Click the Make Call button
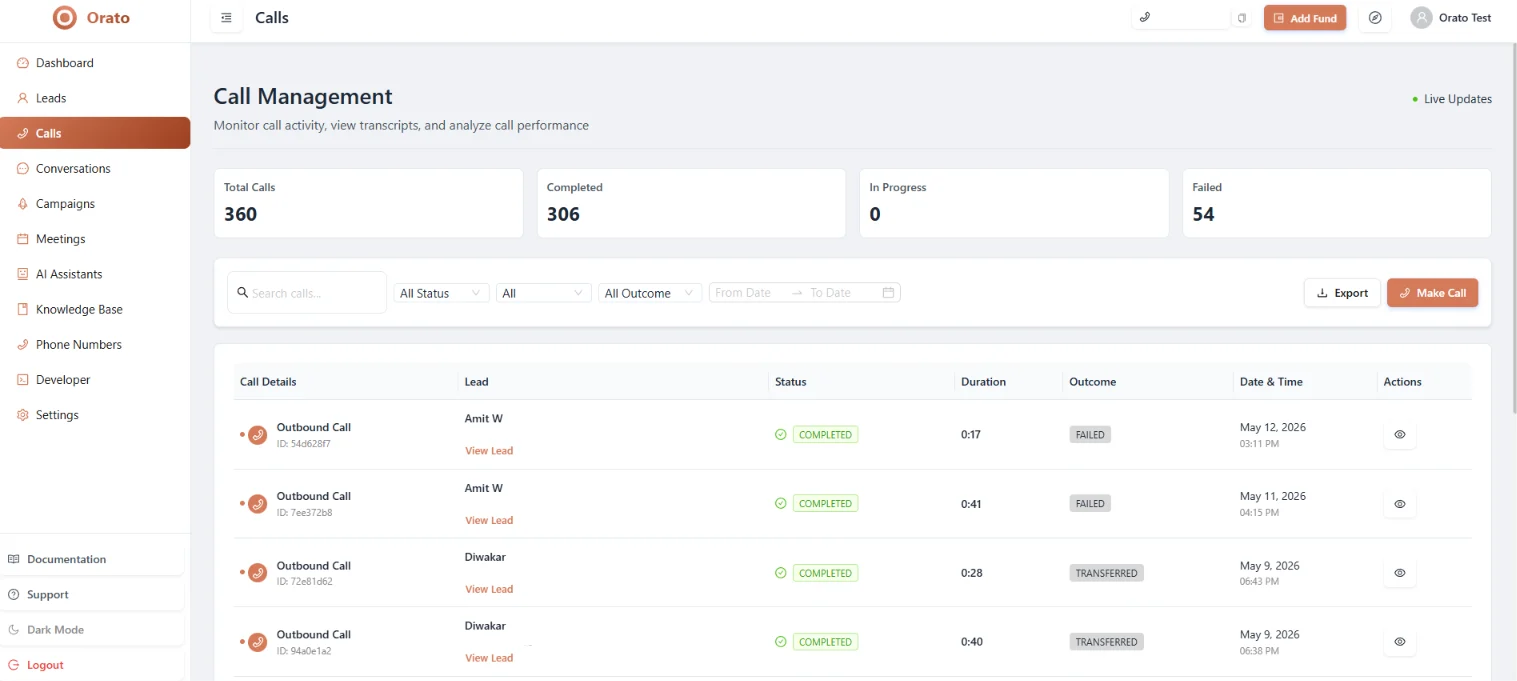The image size is (1517, 681). pyautogui.click(x=1432, y=293)
